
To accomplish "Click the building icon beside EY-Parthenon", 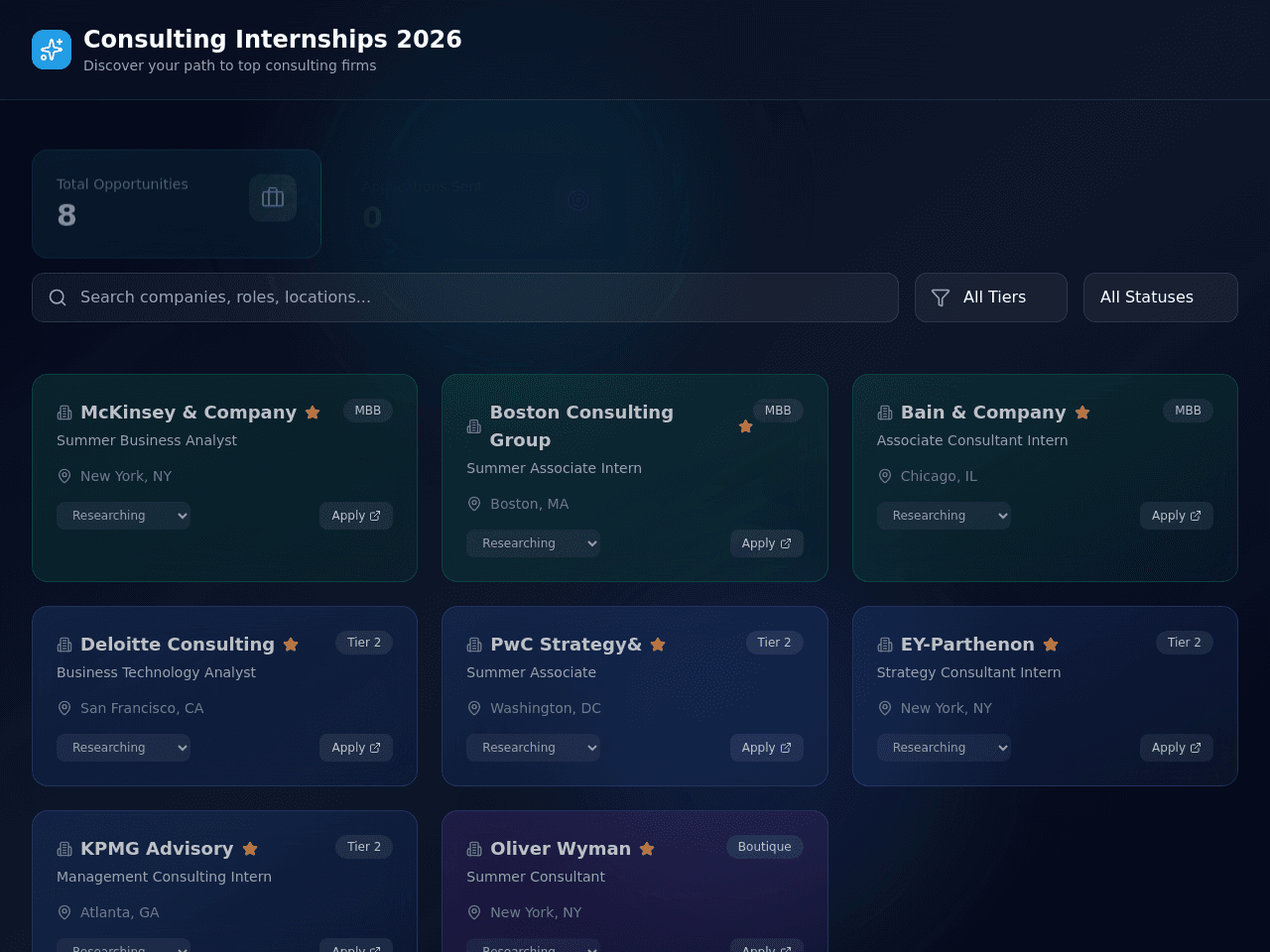I will (x=885, y=645).
